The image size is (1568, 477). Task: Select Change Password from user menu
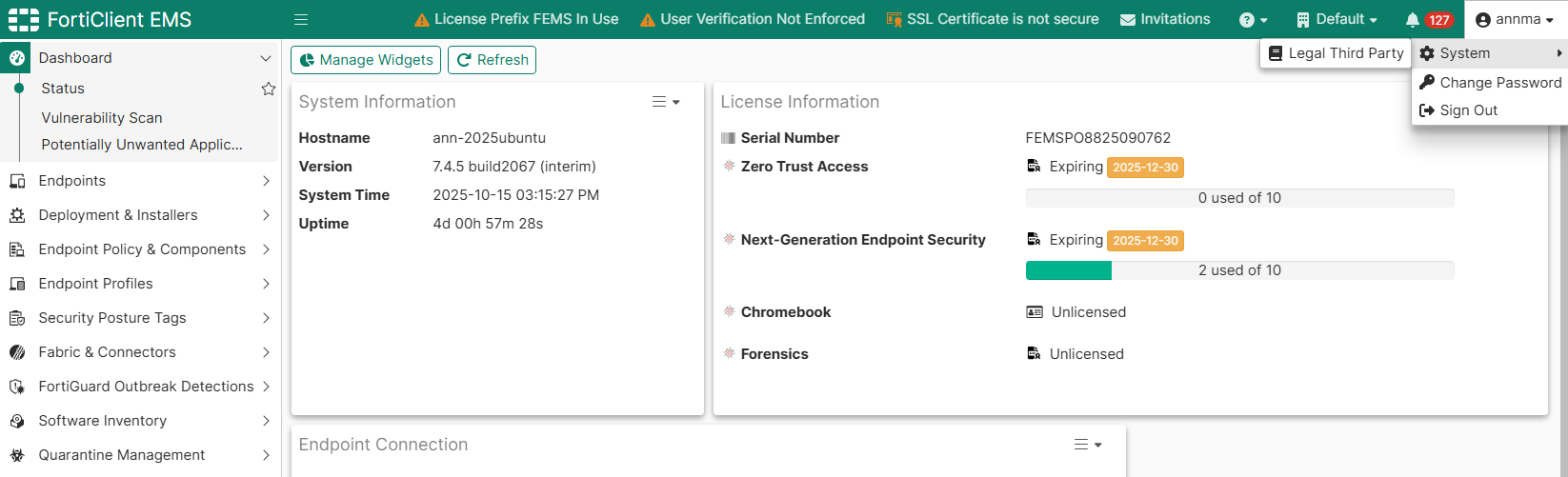pyautogui.click(x=1499, y=83)
